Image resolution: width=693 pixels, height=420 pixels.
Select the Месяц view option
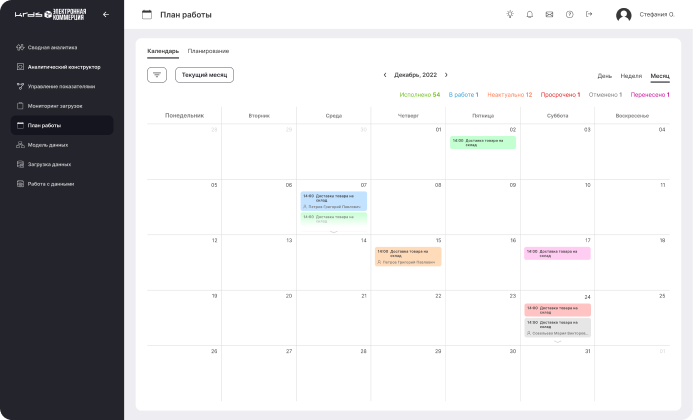click(x=660, y=76)
